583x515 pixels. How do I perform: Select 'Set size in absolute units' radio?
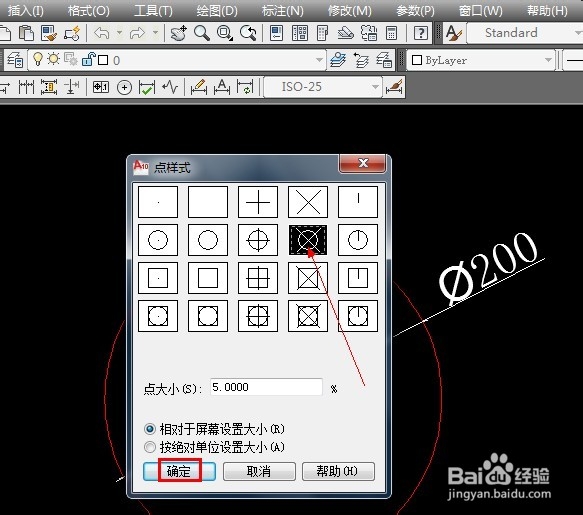(150, 447)
